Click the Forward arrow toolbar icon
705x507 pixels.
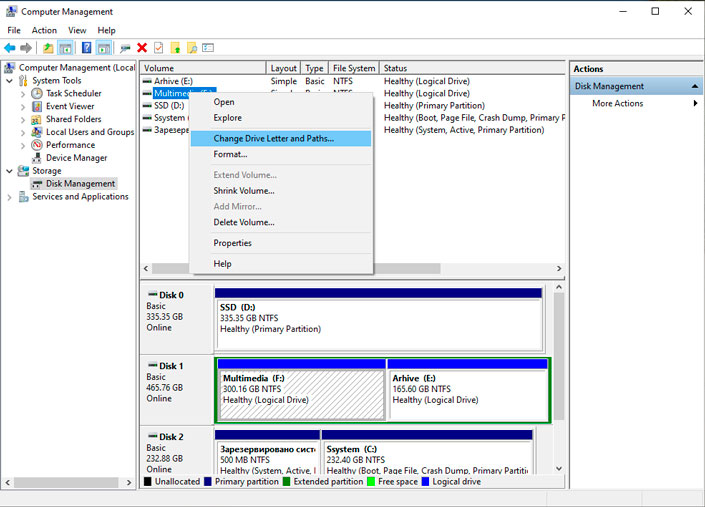[x=26, y=48]
